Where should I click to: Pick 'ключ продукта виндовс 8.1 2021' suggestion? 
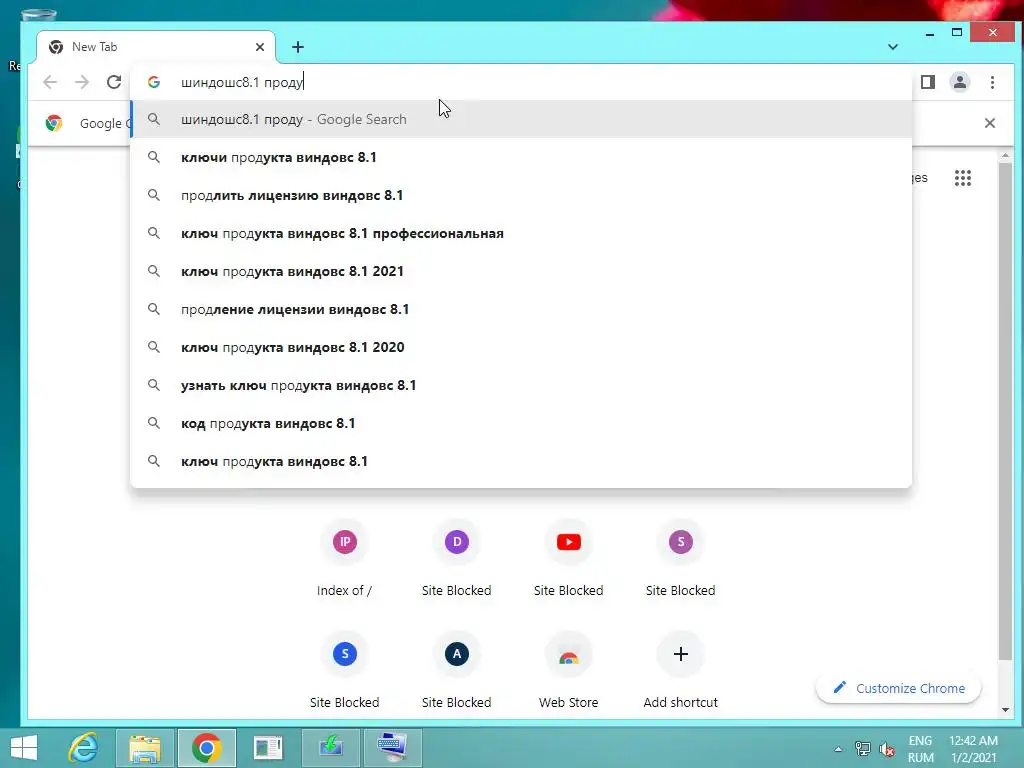pos(521,271)
